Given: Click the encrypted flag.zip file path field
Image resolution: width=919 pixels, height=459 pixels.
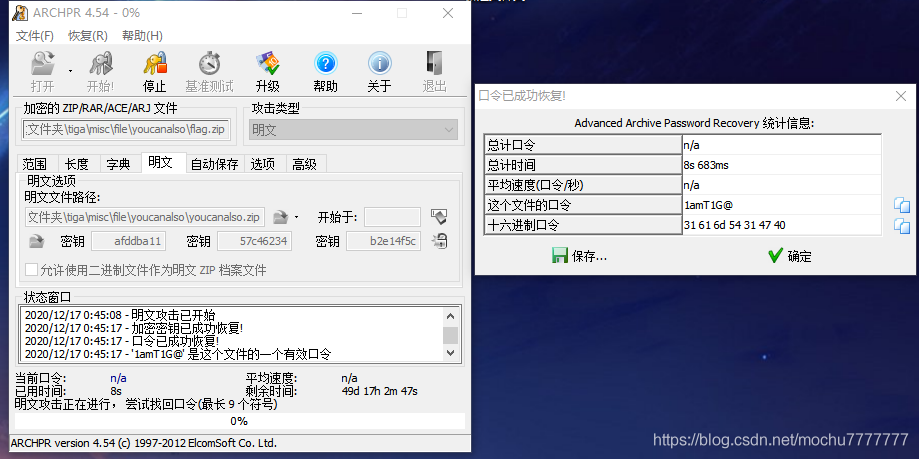Looking at the screenshot, I should (x=127, y=130).
